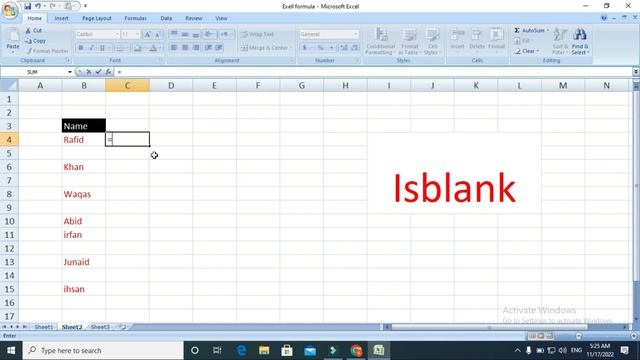Open Sort & Filter

coord(560,41)
